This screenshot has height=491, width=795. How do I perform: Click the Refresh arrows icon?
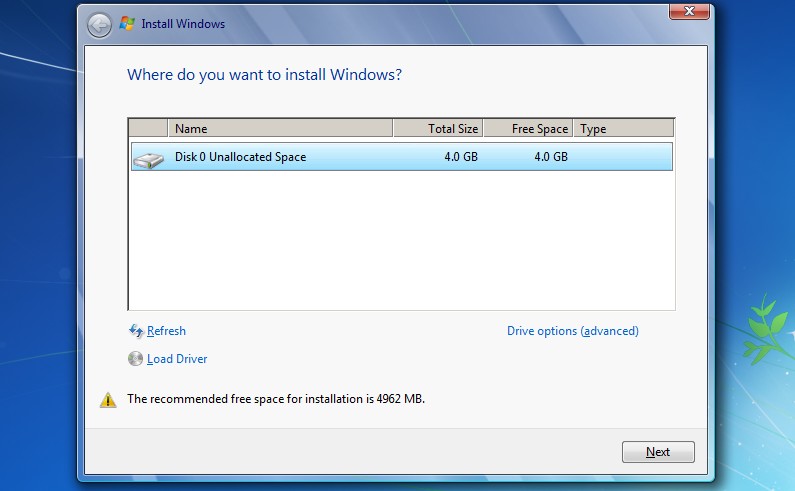tap(135, 331)
